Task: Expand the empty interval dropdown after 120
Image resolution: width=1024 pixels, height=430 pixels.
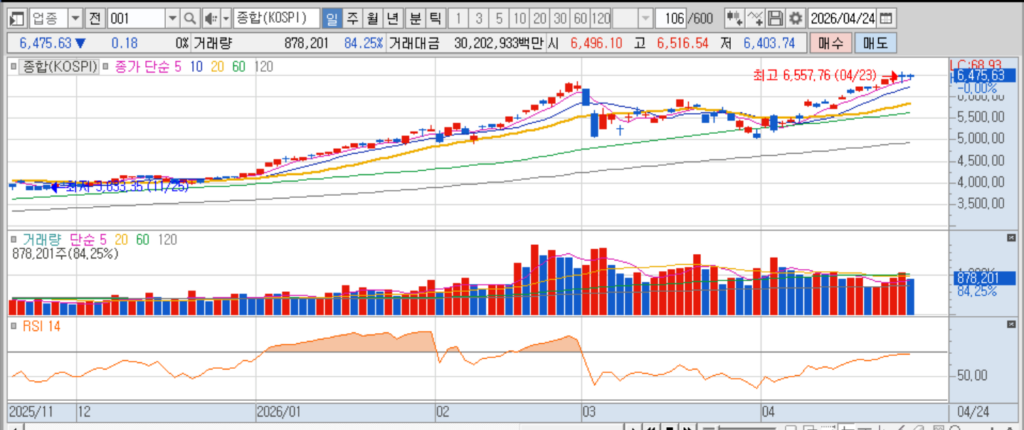Action: tap(643, 19)
